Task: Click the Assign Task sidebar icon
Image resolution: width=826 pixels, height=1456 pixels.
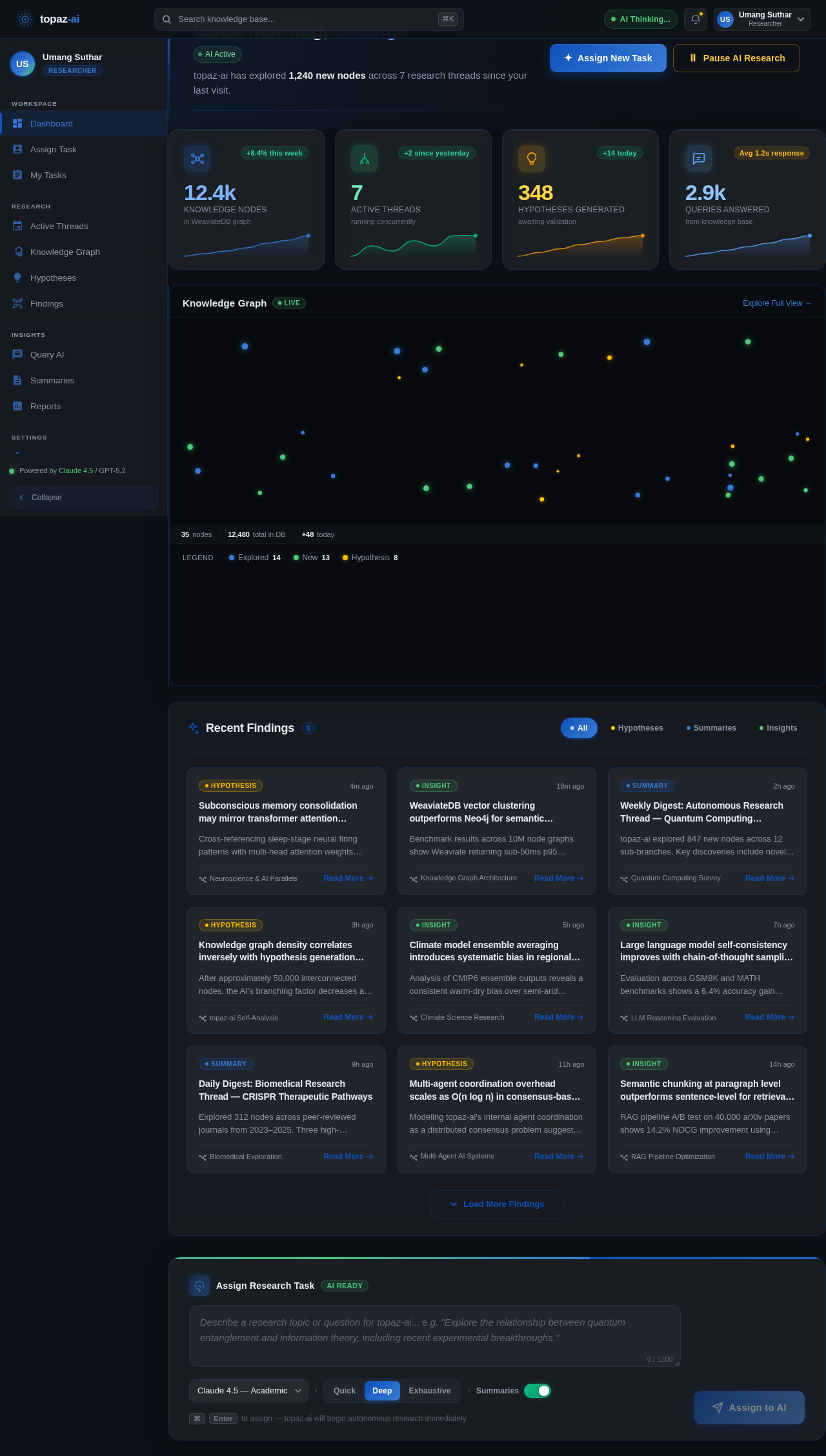Action: coord(17,149)
